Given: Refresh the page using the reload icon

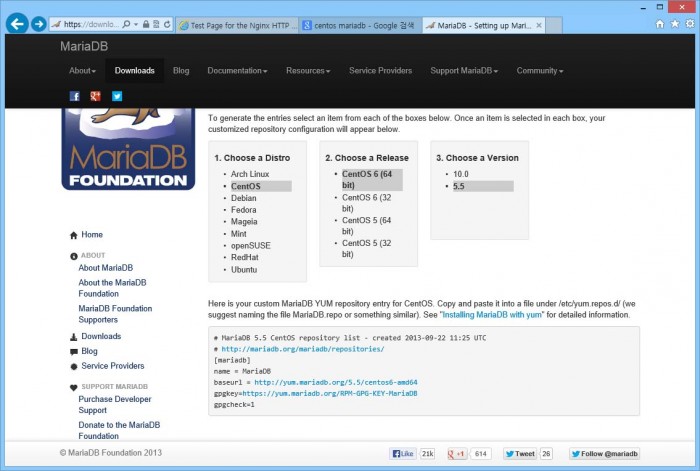Looking at the screenshot, I should click(167, 24).
